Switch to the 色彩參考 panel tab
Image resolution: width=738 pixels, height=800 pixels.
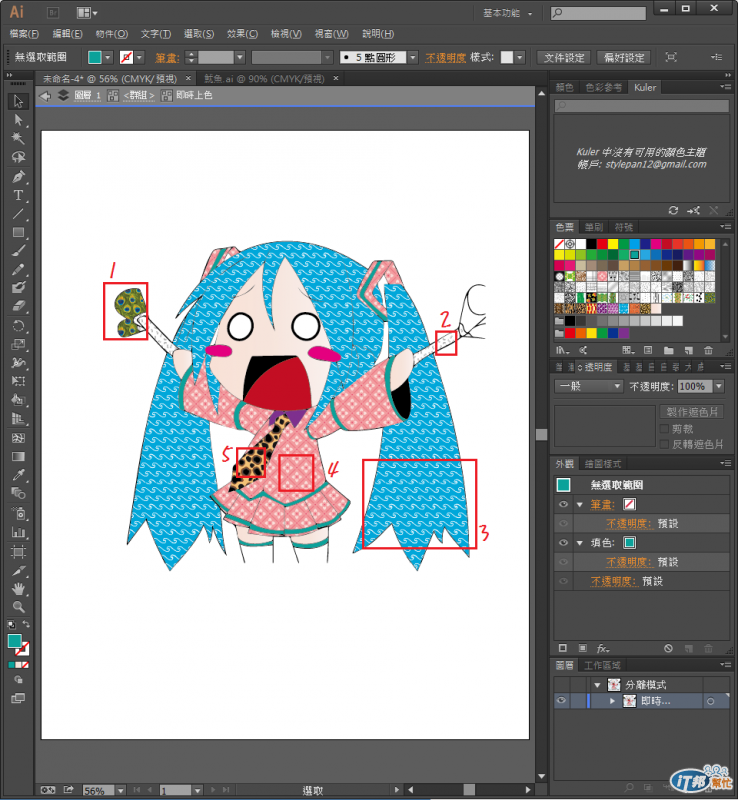[x=604, y=87]
